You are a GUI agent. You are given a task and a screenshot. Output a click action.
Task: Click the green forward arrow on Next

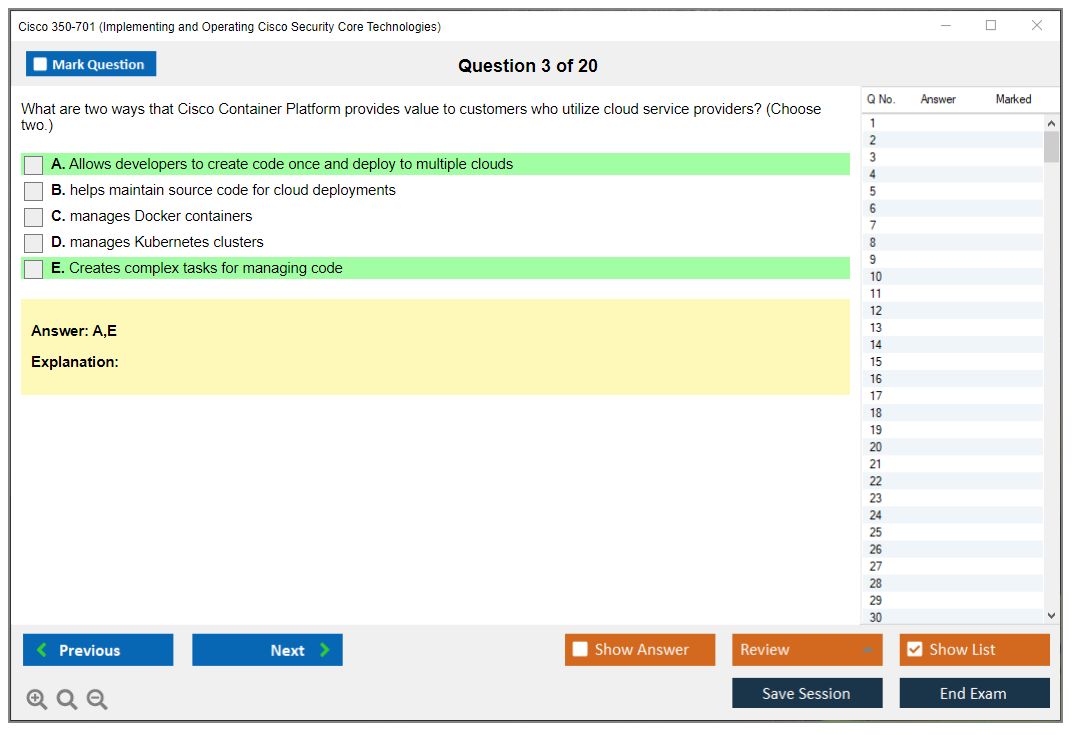click(323, 650)
